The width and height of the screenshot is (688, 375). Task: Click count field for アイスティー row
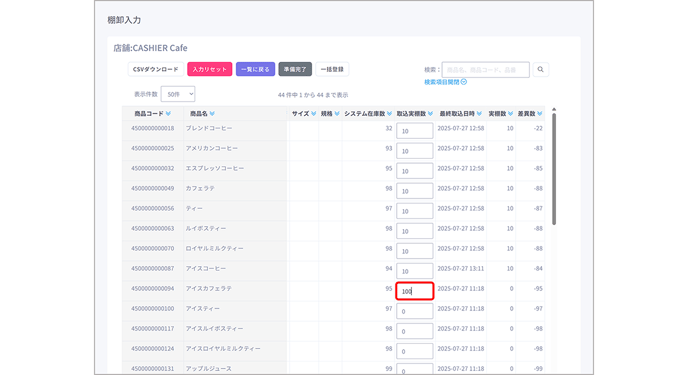click(x=415, y=311)
